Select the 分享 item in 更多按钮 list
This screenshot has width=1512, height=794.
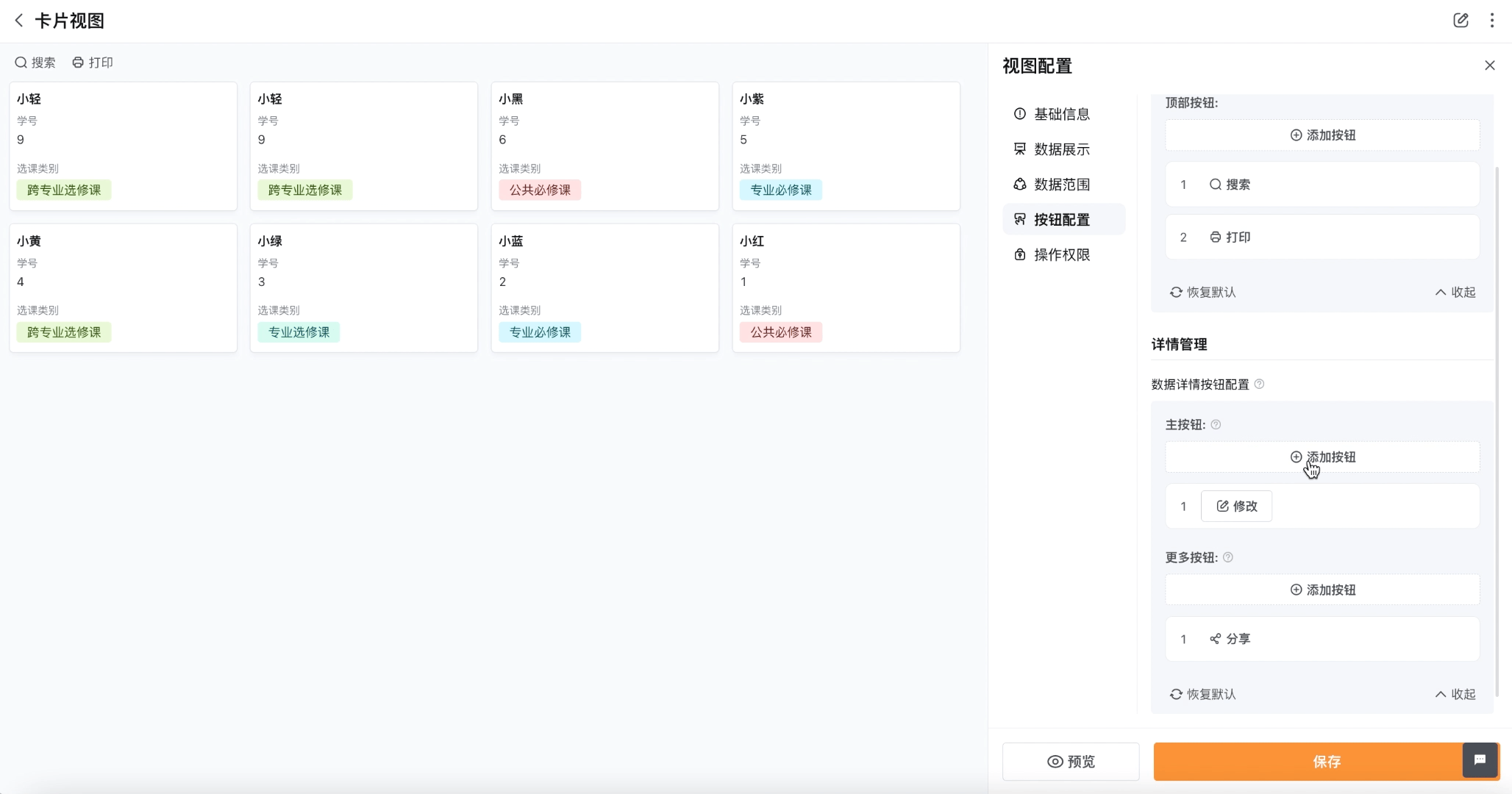1322,639
